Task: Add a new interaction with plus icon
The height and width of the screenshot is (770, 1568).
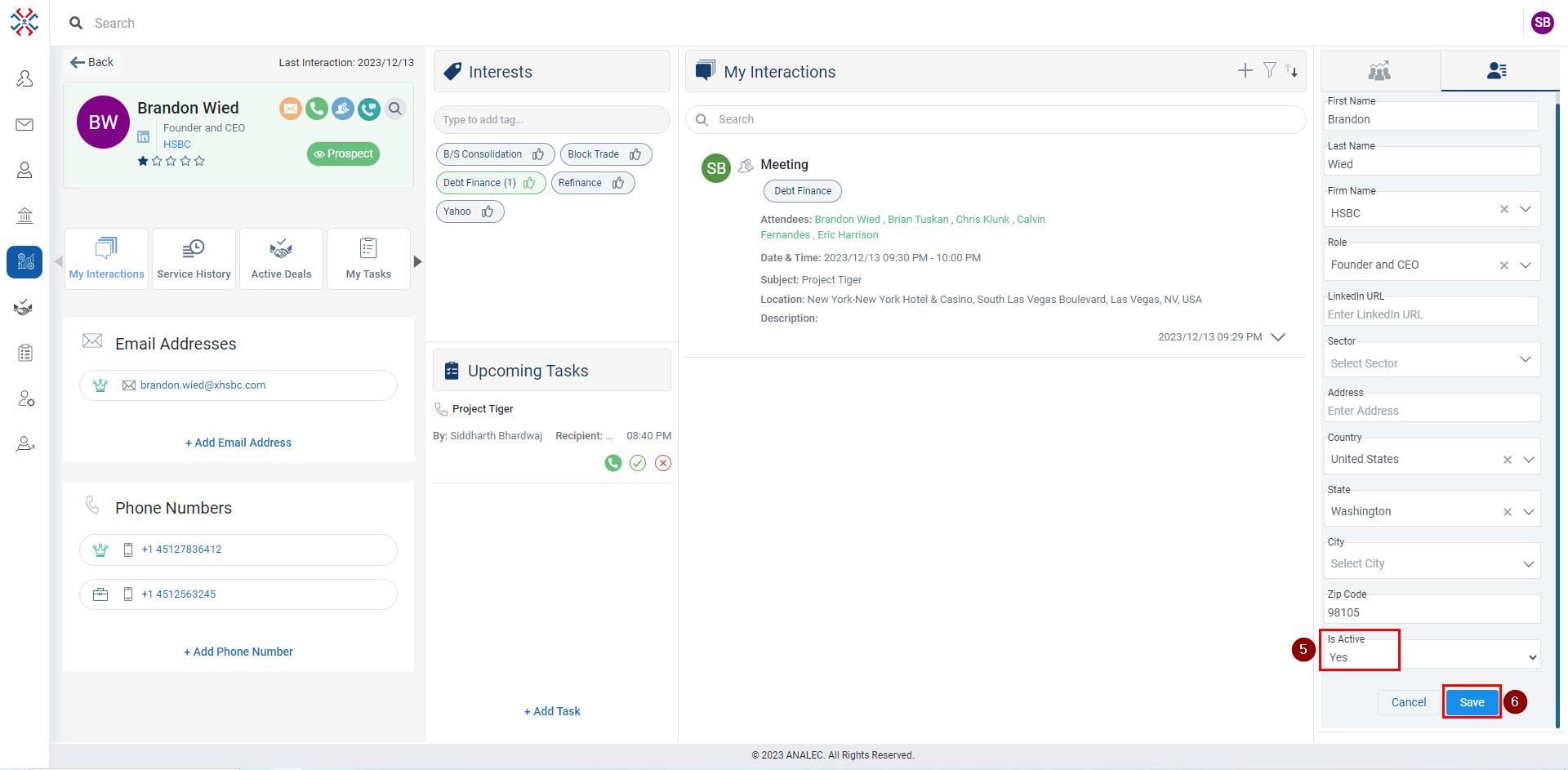Action: (1245, 71)
